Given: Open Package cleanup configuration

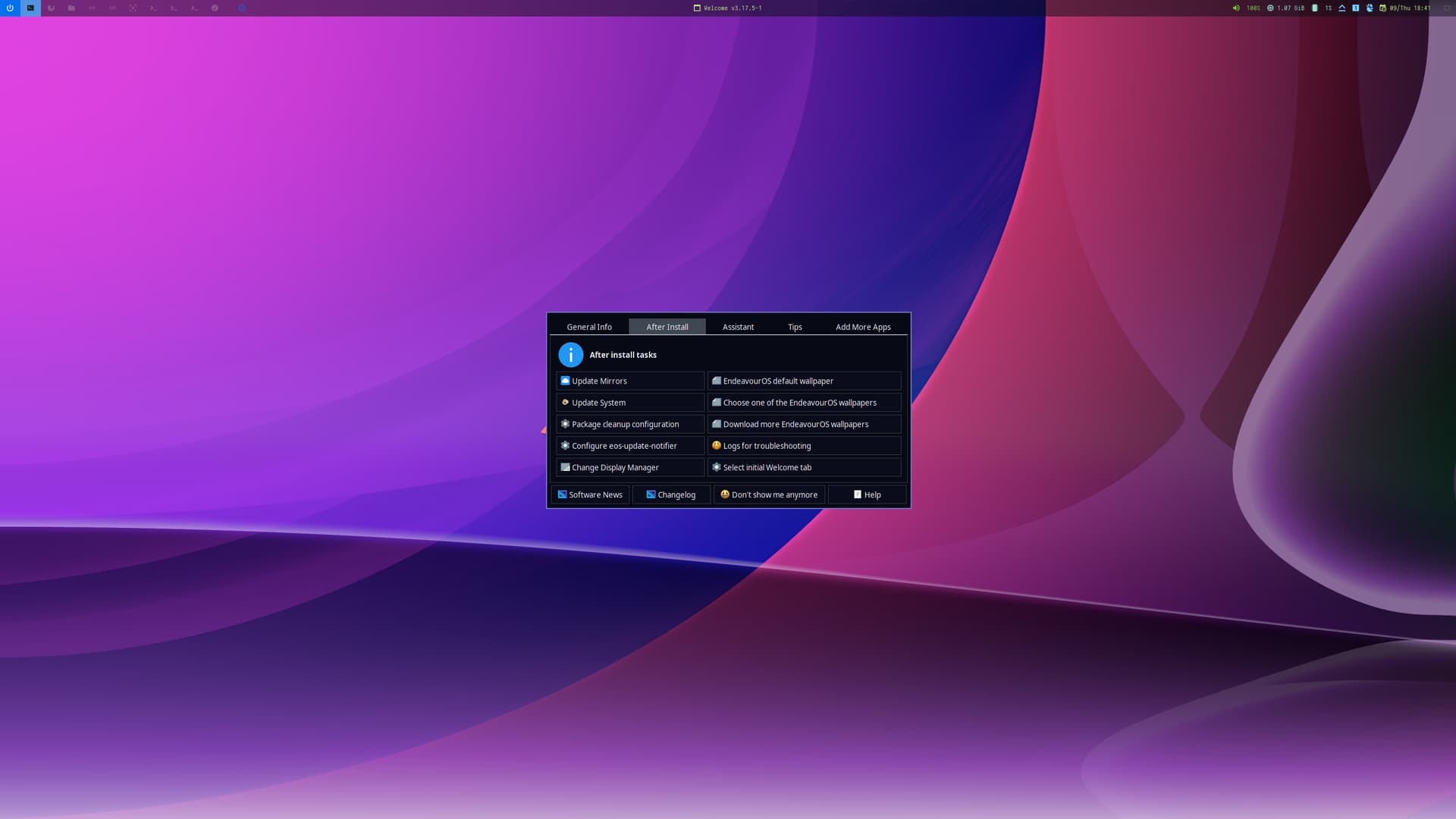Looking at the screenshot, I should pyautogui.click(x=630, y=424).
